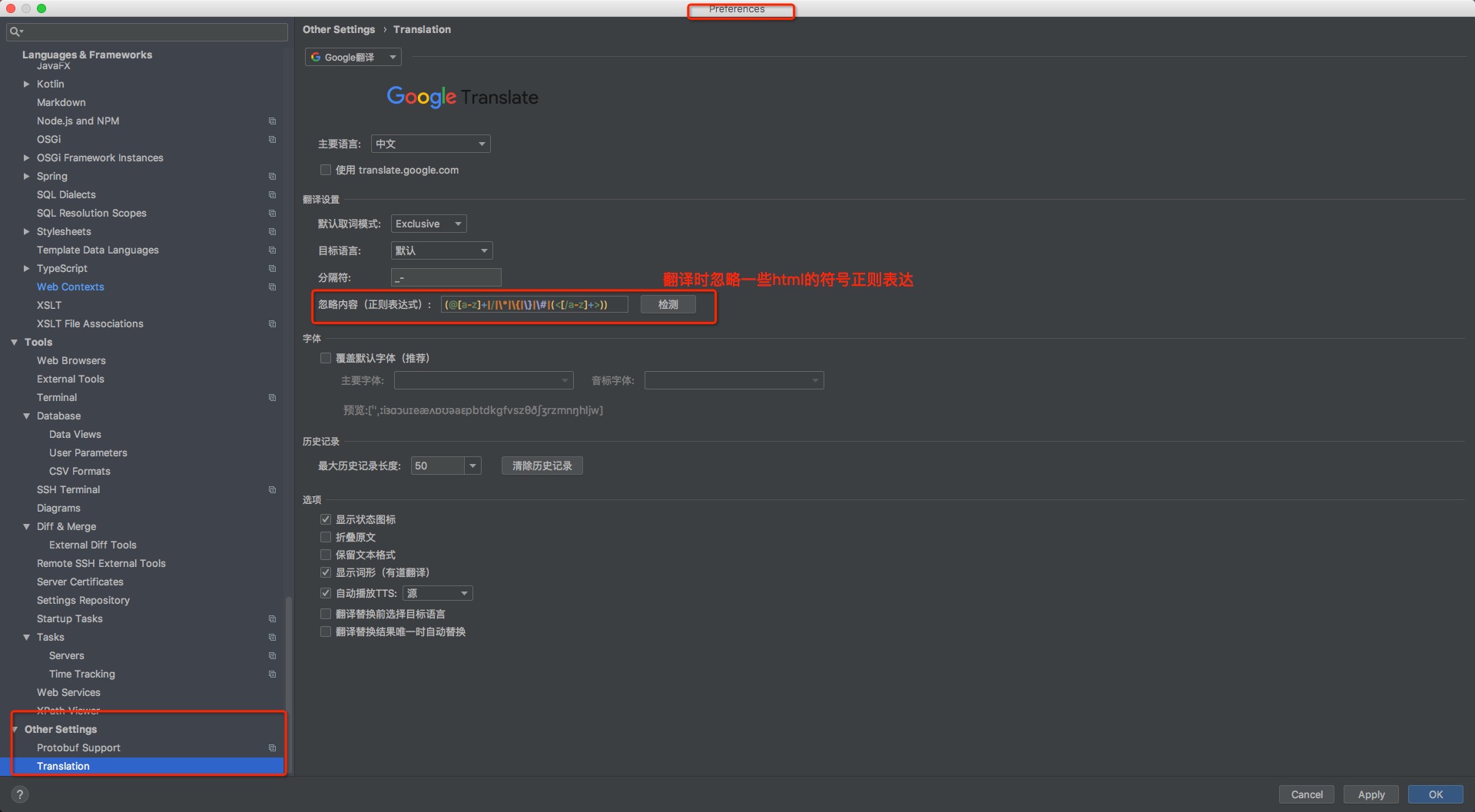
Task: Click the project icon beside SQL Resolution Scopes
Action: pyautogui.click(x=272, y=214)
